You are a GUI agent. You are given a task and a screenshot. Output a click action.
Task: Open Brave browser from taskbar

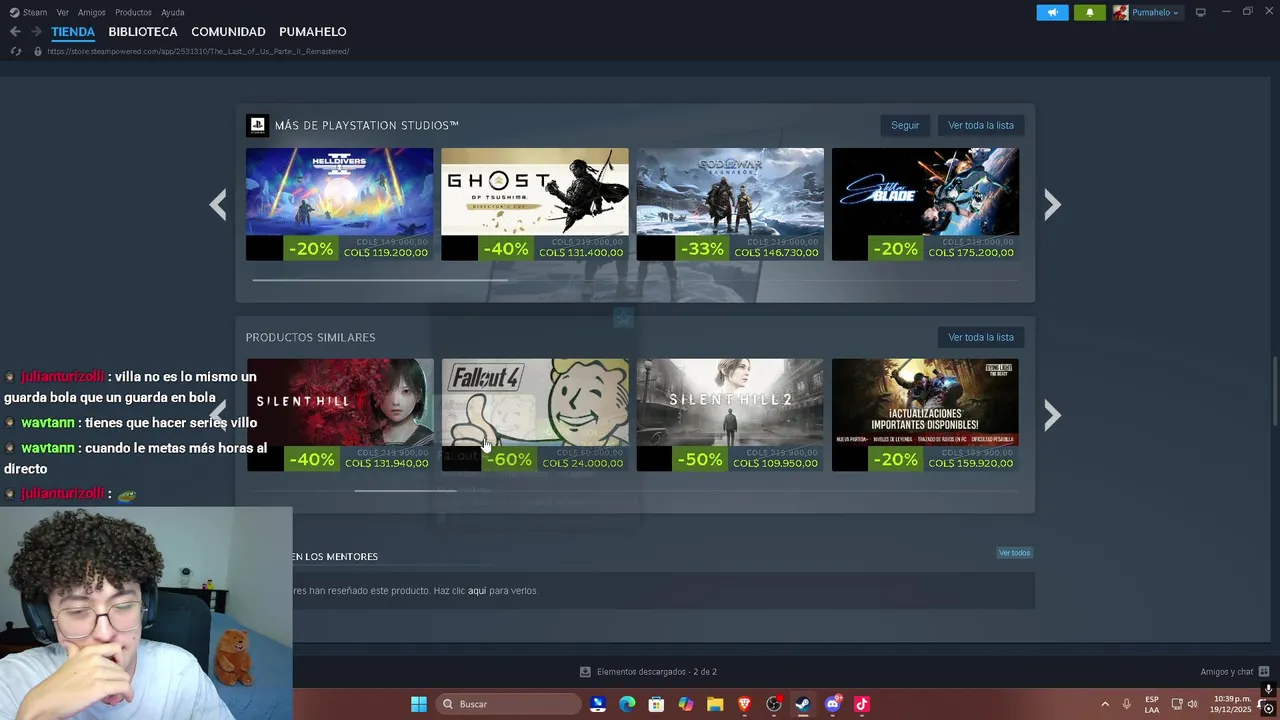pos(744,704)
